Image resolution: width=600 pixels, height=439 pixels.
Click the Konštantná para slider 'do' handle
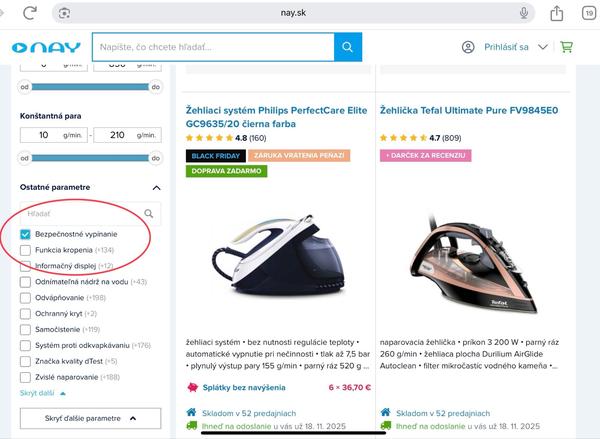click(156, 158)
